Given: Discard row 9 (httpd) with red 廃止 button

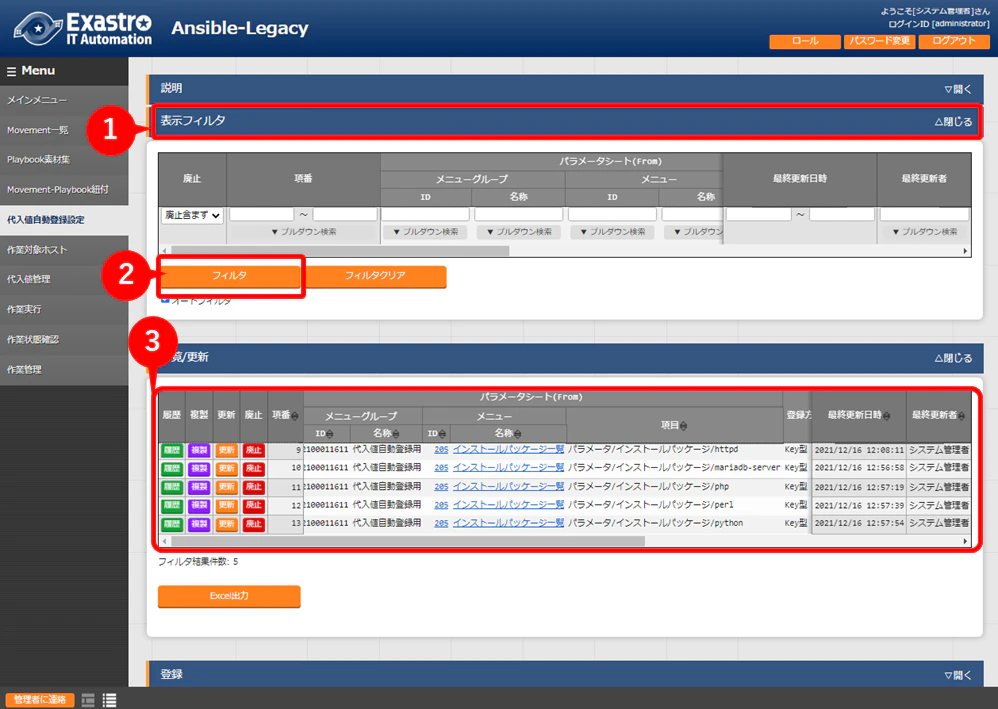Looking at the screenshot, I should (x=254, y=450).
